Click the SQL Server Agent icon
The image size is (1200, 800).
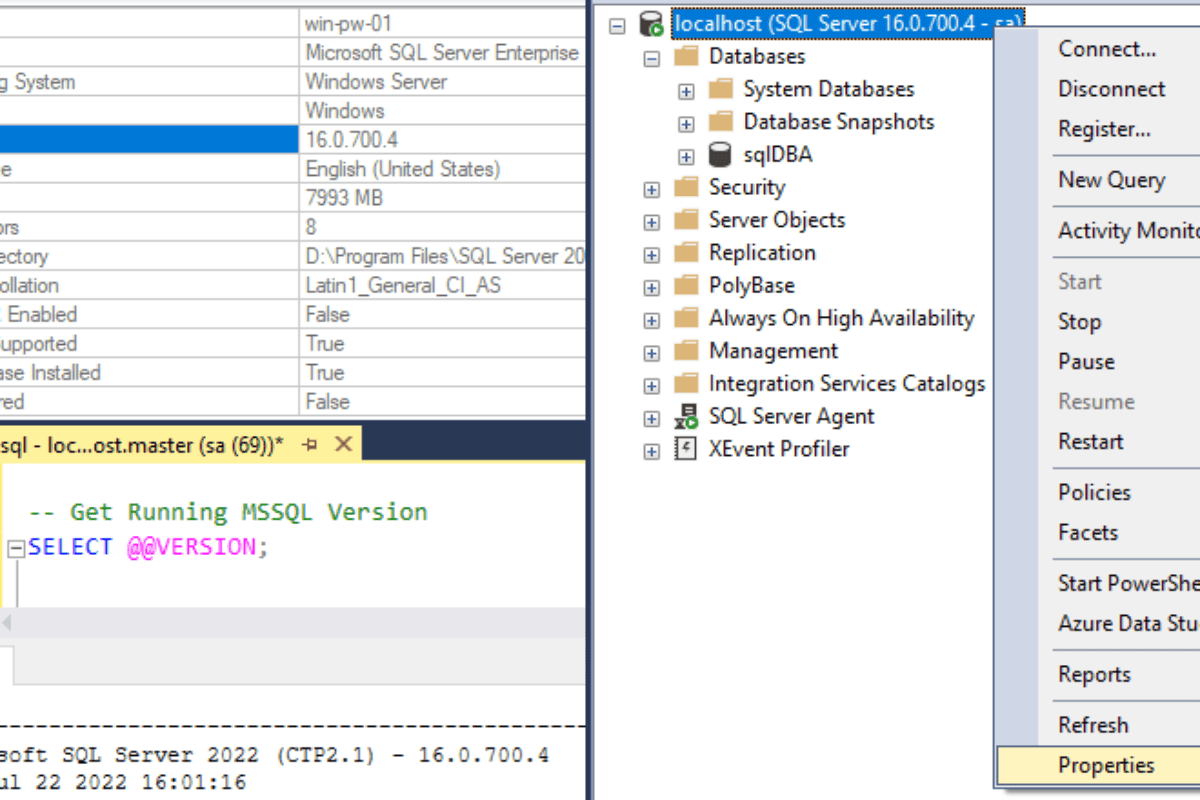(687, 416)
